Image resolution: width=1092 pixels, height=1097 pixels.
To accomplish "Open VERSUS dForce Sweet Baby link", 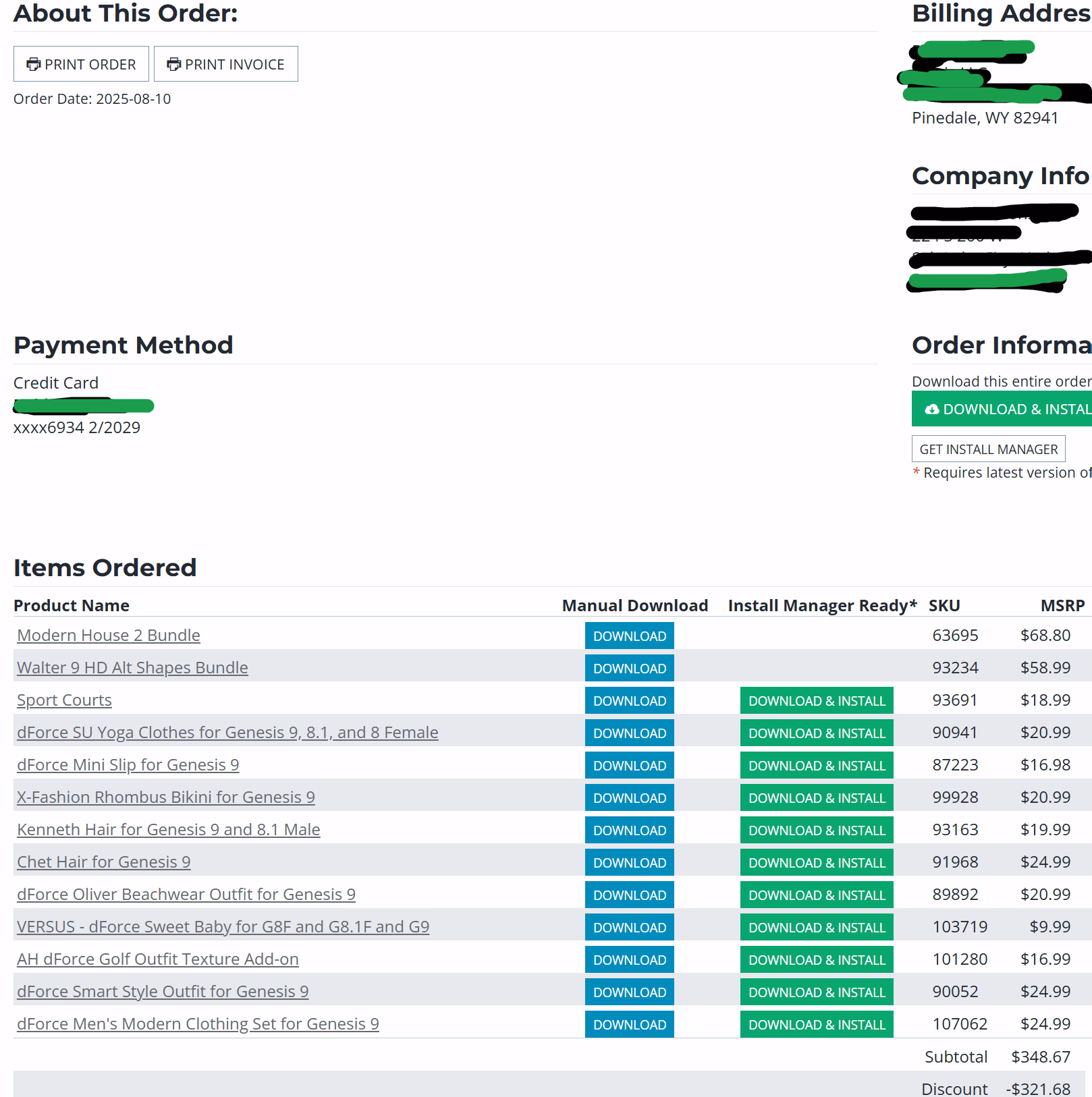I will (x=223, y=927).
